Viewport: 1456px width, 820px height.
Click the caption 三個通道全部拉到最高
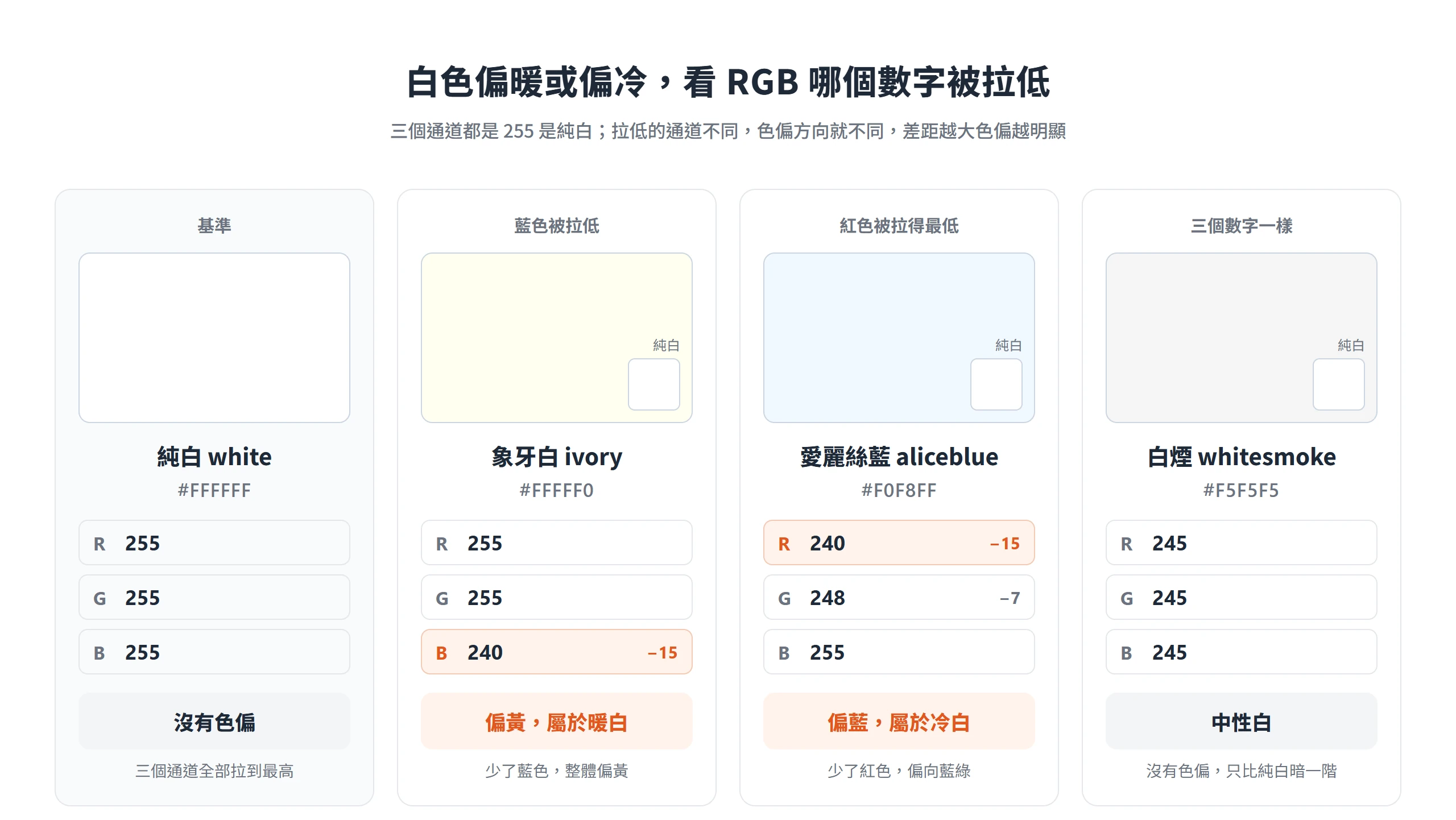214,771
